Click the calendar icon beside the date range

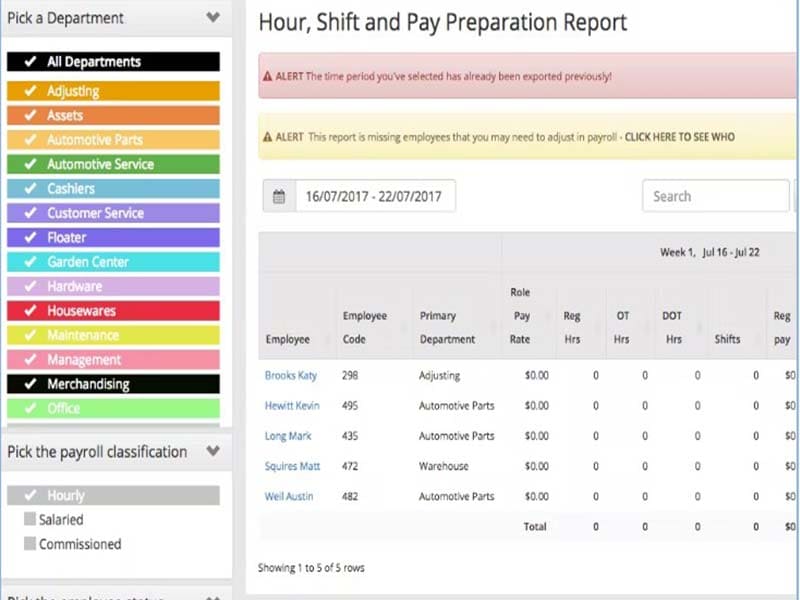279,197
